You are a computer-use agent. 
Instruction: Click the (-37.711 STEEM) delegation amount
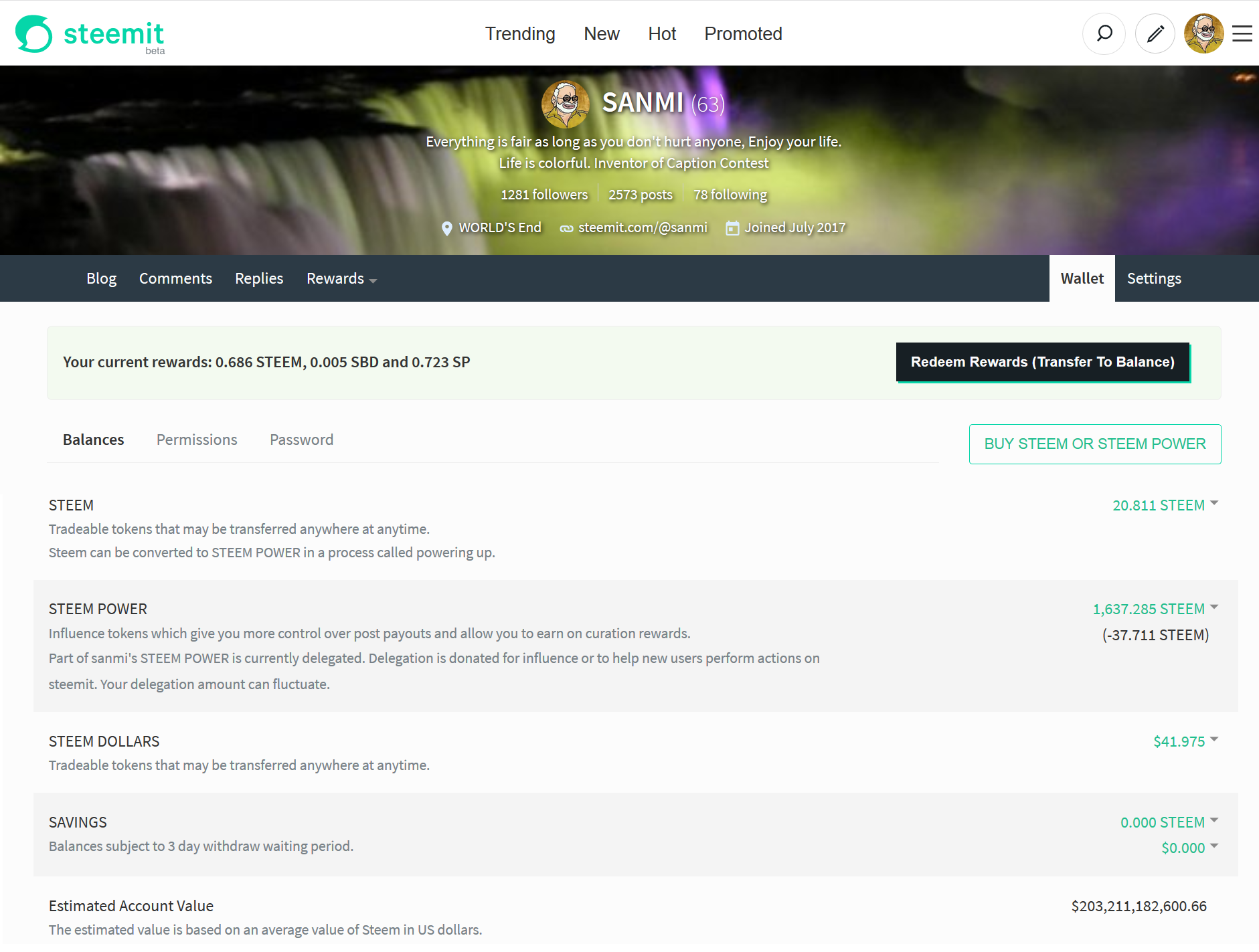pos(1156,635)
